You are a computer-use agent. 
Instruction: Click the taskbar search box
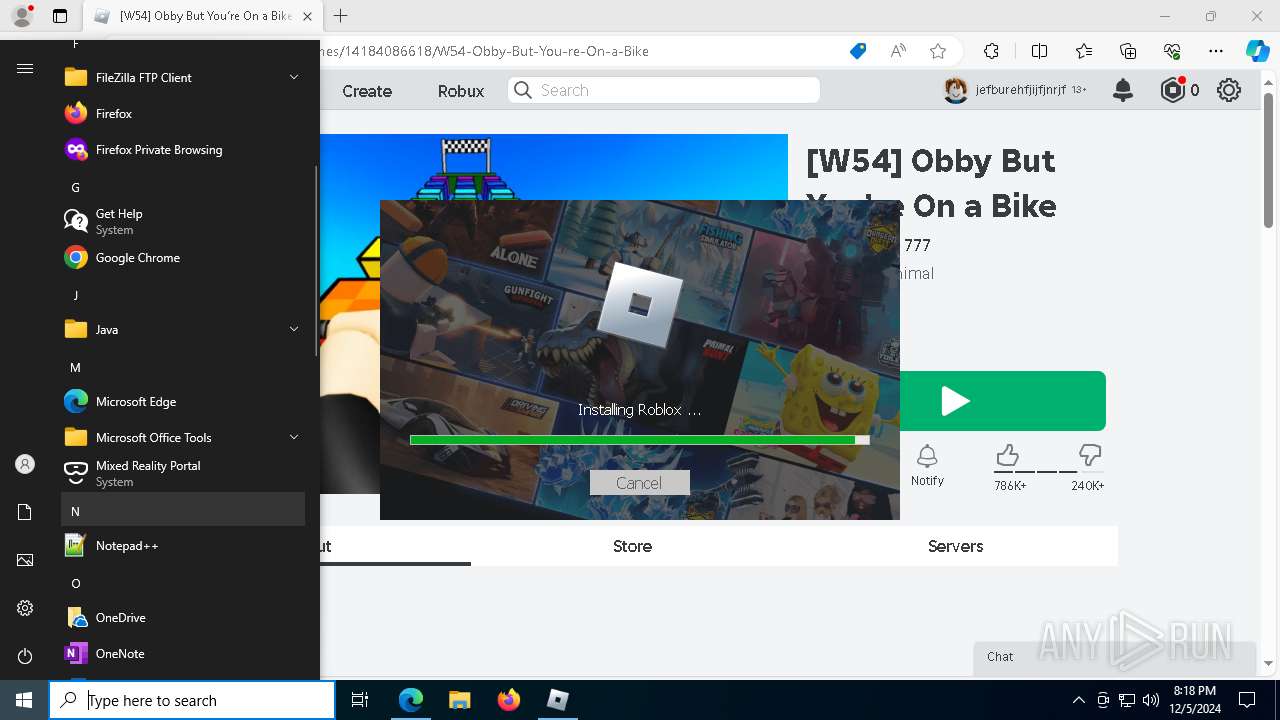click(x=192, y=700)
